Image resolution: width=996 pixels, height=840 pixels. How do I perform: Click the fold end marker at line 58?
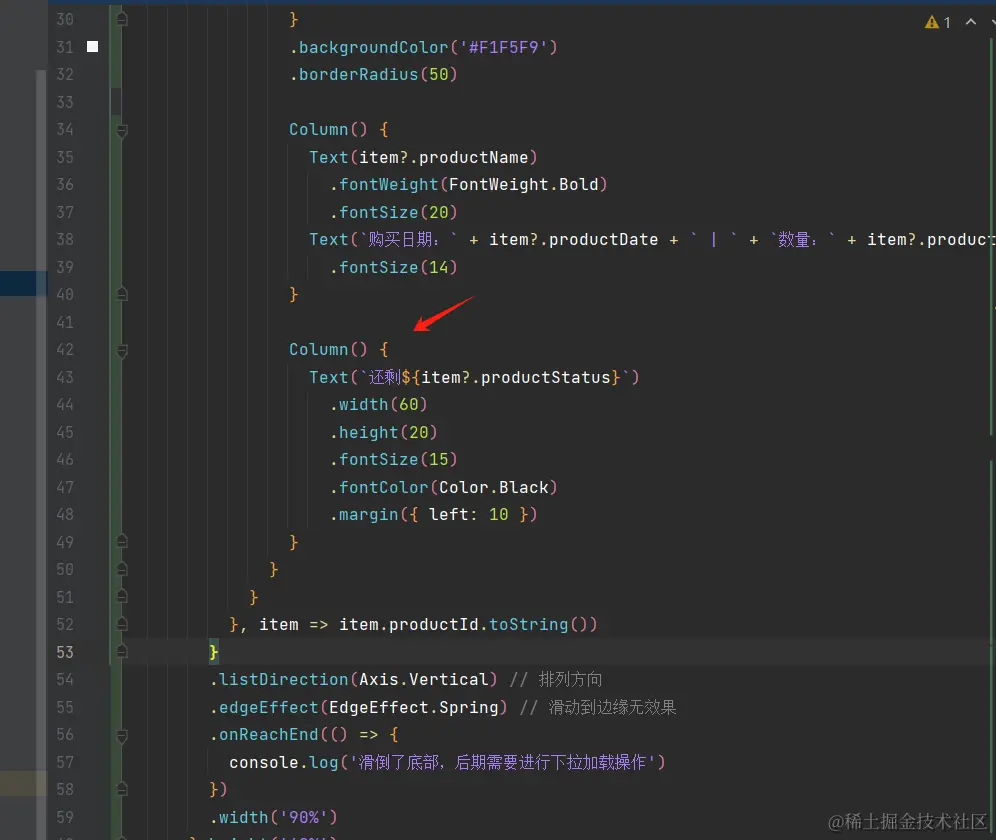click(122, 789)
